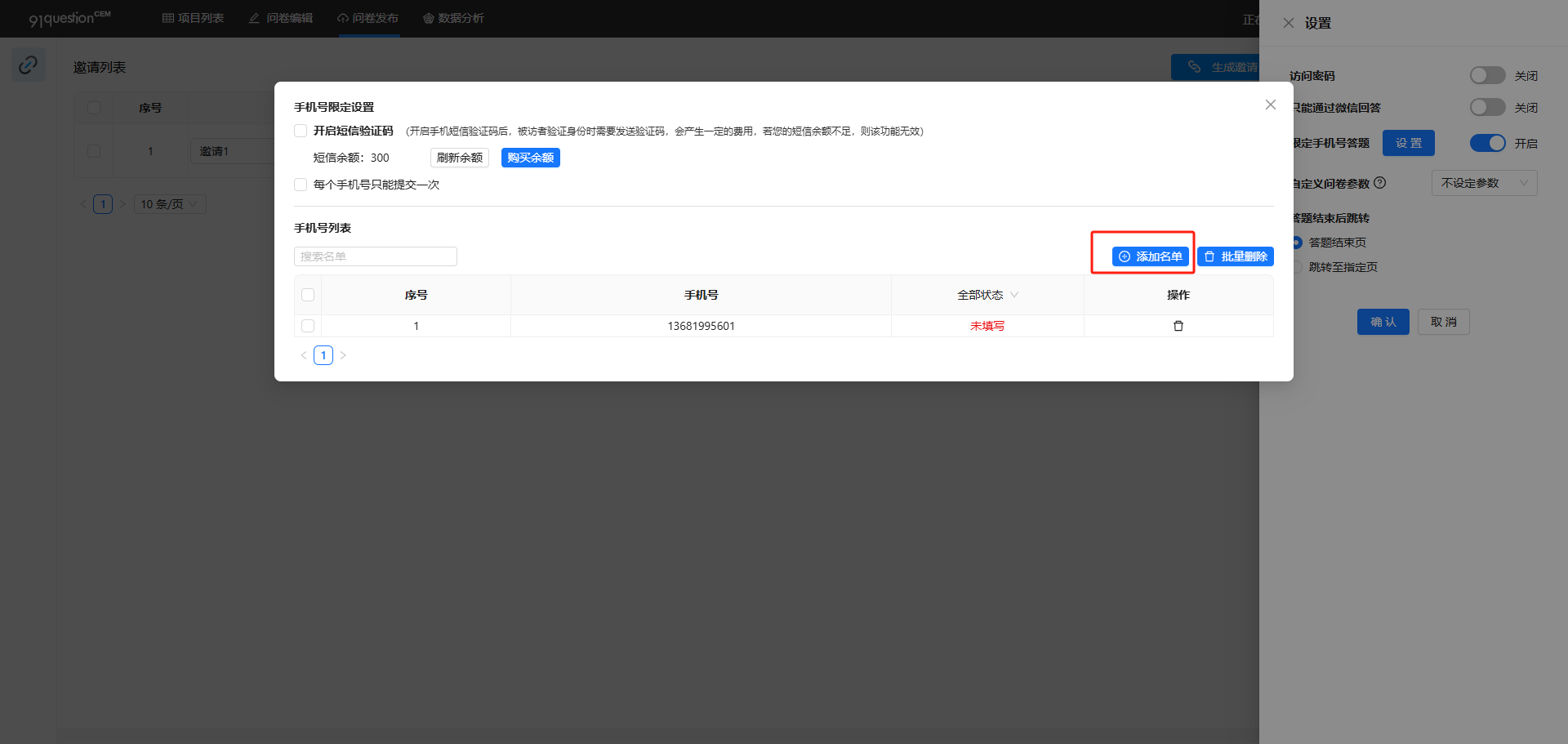This screenshot has width=1568, height=744.
Task: Turn off the limit phone number switch
Action: coord(1487,143)
